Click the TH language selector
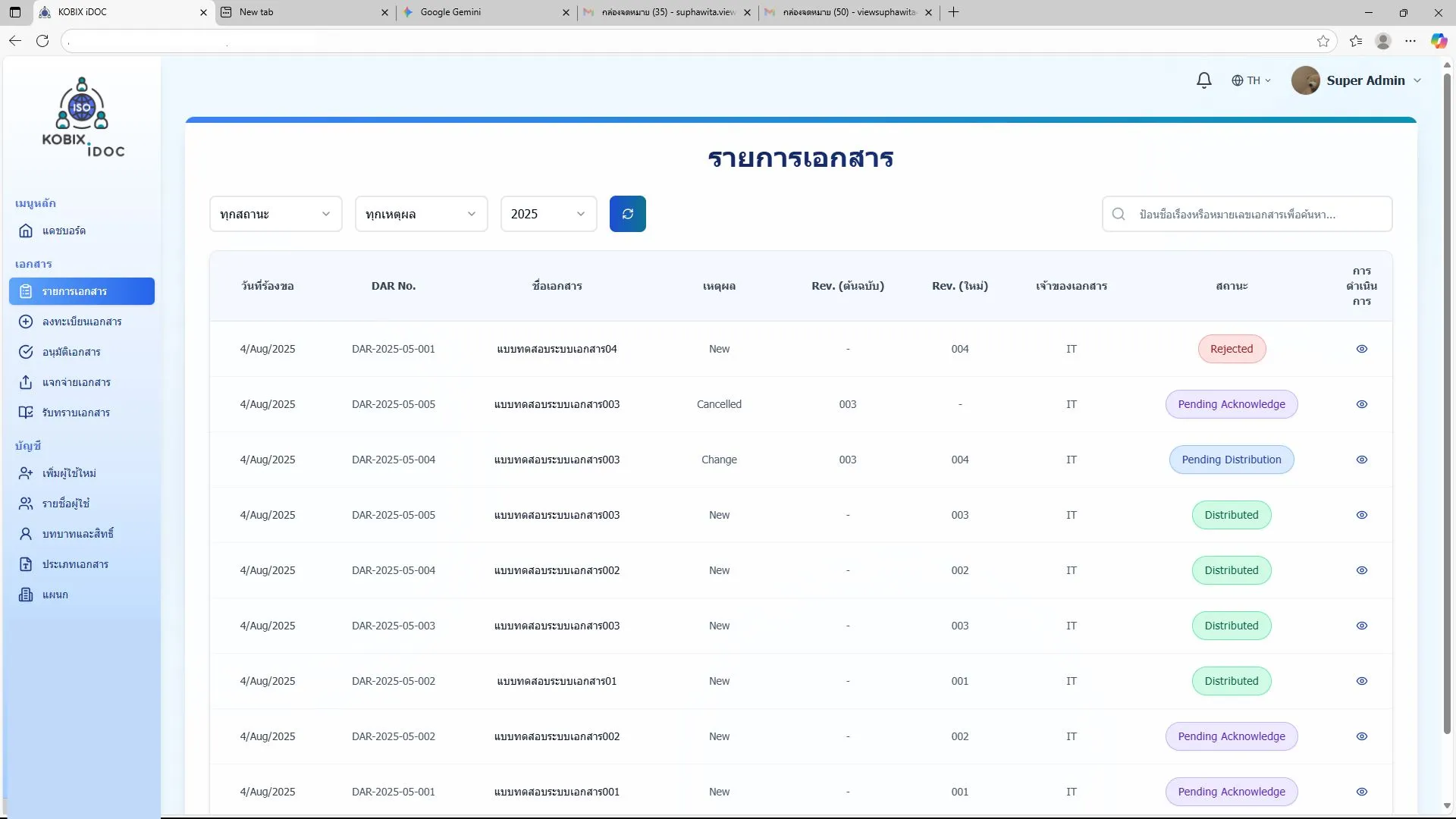 1250,80
